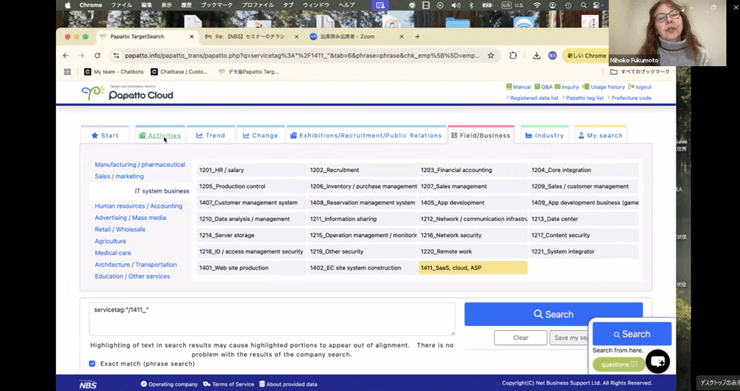The image size is (740, 391).
Task: Open the Industry tab
Action: [545, 136]
